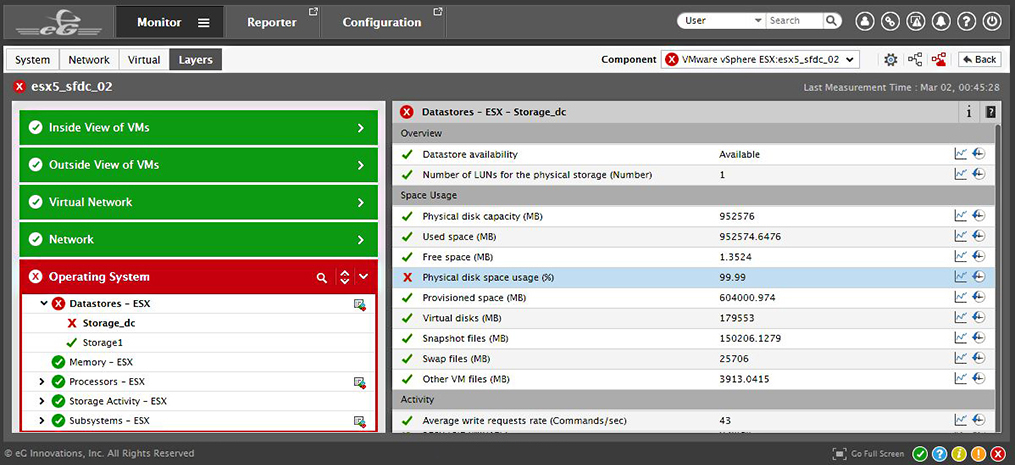Click the Back button
The width and height of the screenshot is (1015, 465).
point(979,60)
